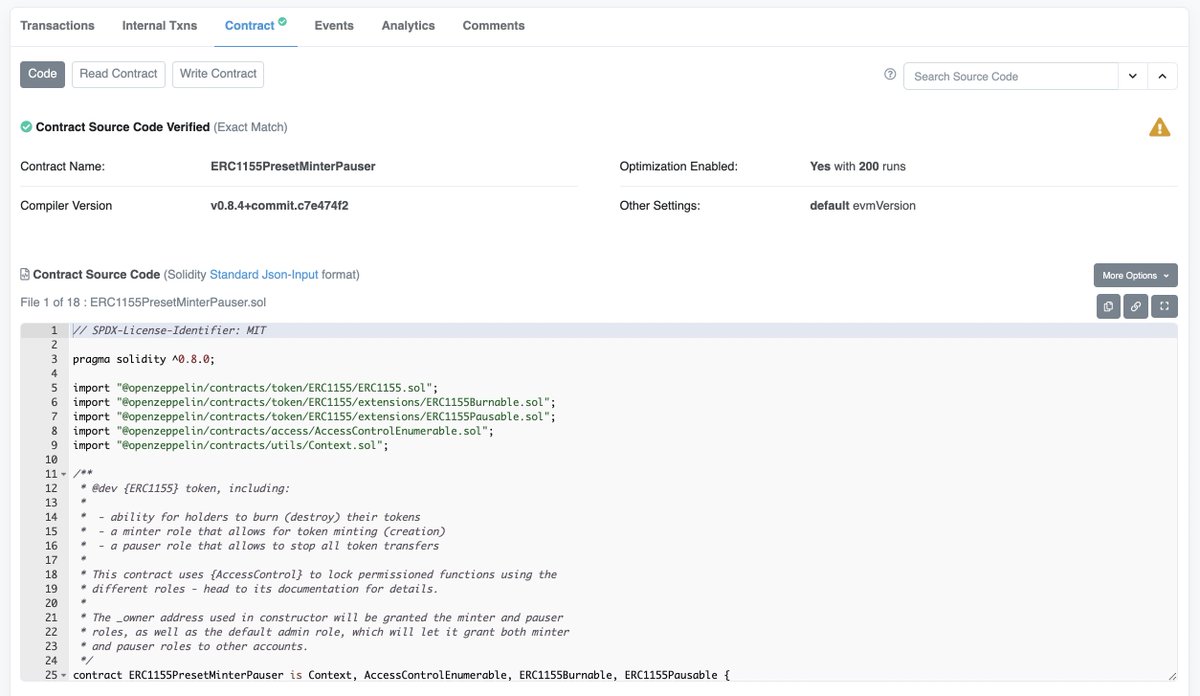
Task: Jump to next search match with down chevron
Action: [x=1132, y=76]
